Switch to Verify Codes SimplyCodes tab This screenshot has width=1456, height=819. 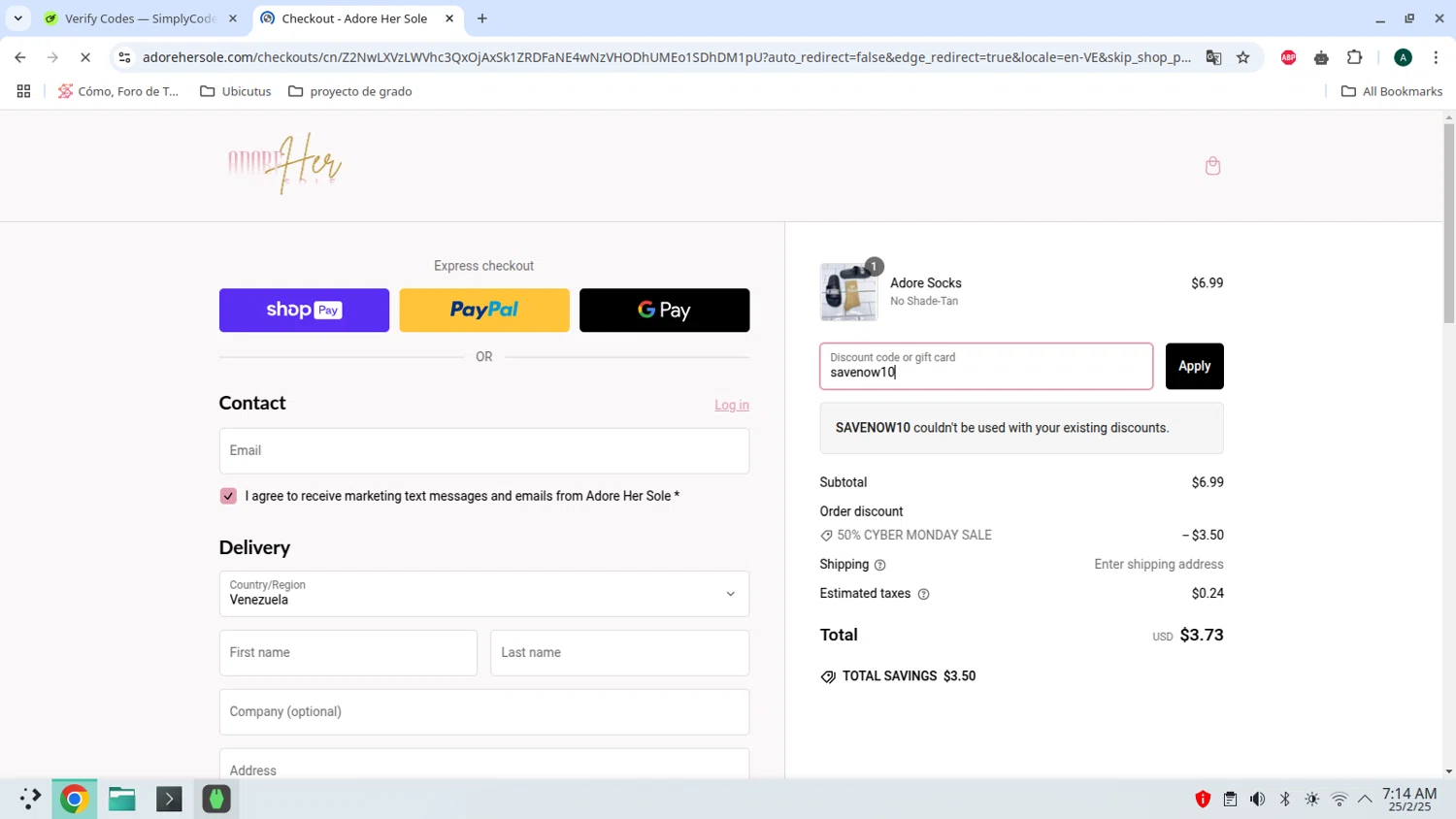tap(140, 18)
